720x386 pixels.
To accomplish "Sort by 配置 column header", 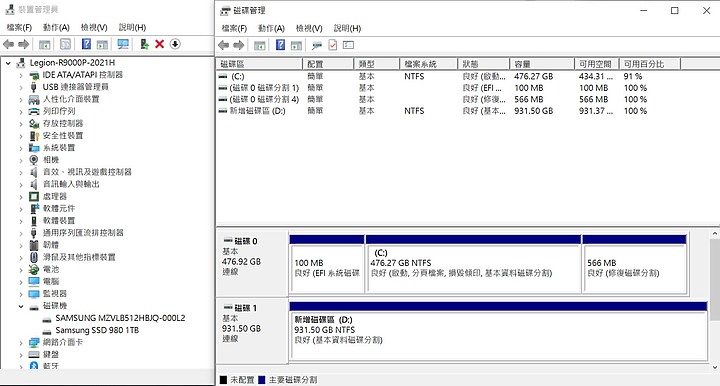I will point(328,64).
